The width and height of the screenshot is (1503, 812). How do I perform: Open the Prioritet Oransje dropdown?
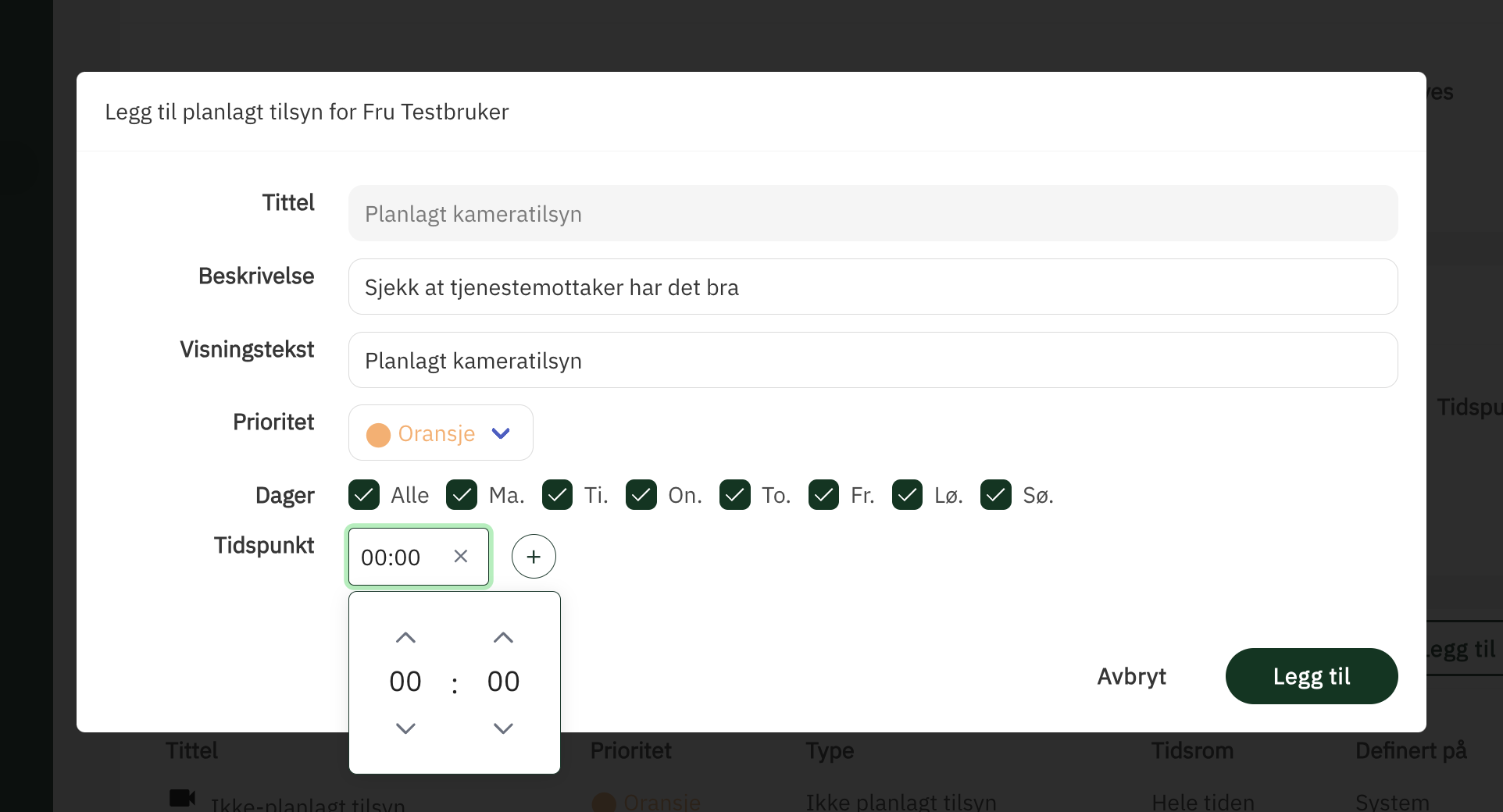[x=441, y=433]
